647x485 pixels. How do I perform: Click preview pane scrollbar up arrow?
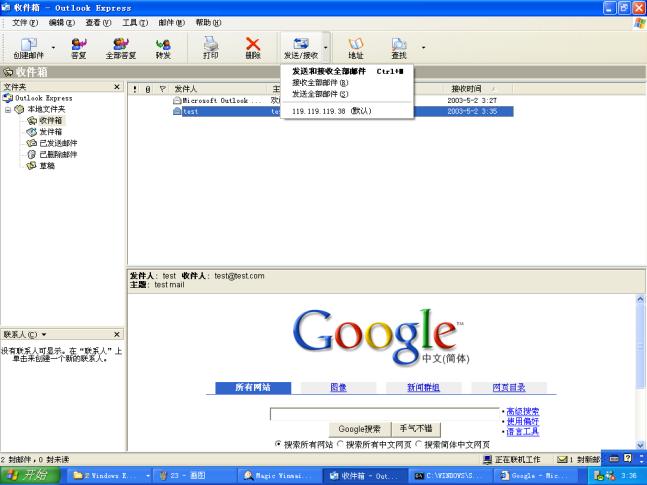[640, 299]
